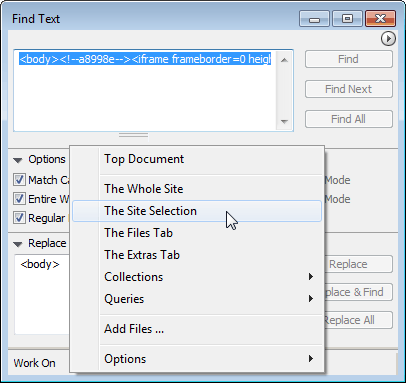Click scroll-down arrow of find text box
Image resolution: width=406 pixels, height=383 pixels.
tap(284, 122)
